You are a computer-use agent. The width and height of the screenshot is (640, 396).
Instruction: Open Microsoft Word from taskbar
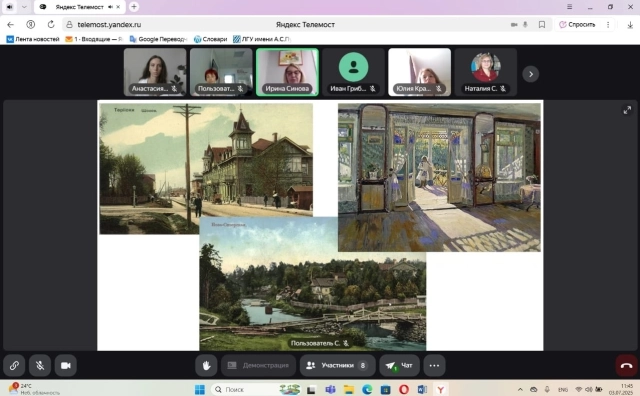[422, 389]
